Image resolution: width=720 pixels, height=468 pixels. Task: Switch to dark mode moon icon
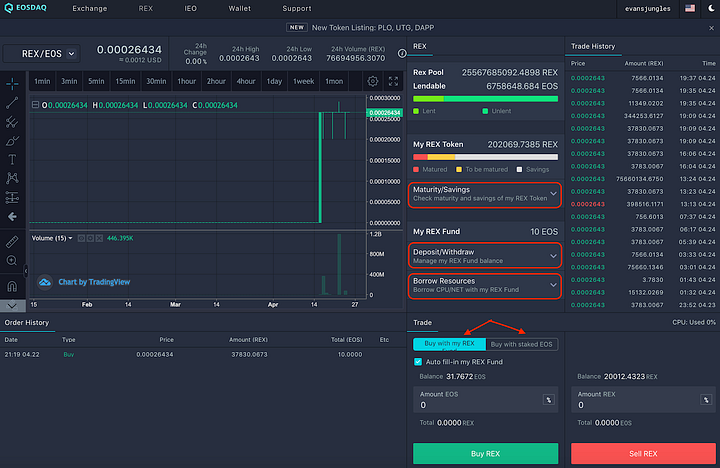coord(712,8)
